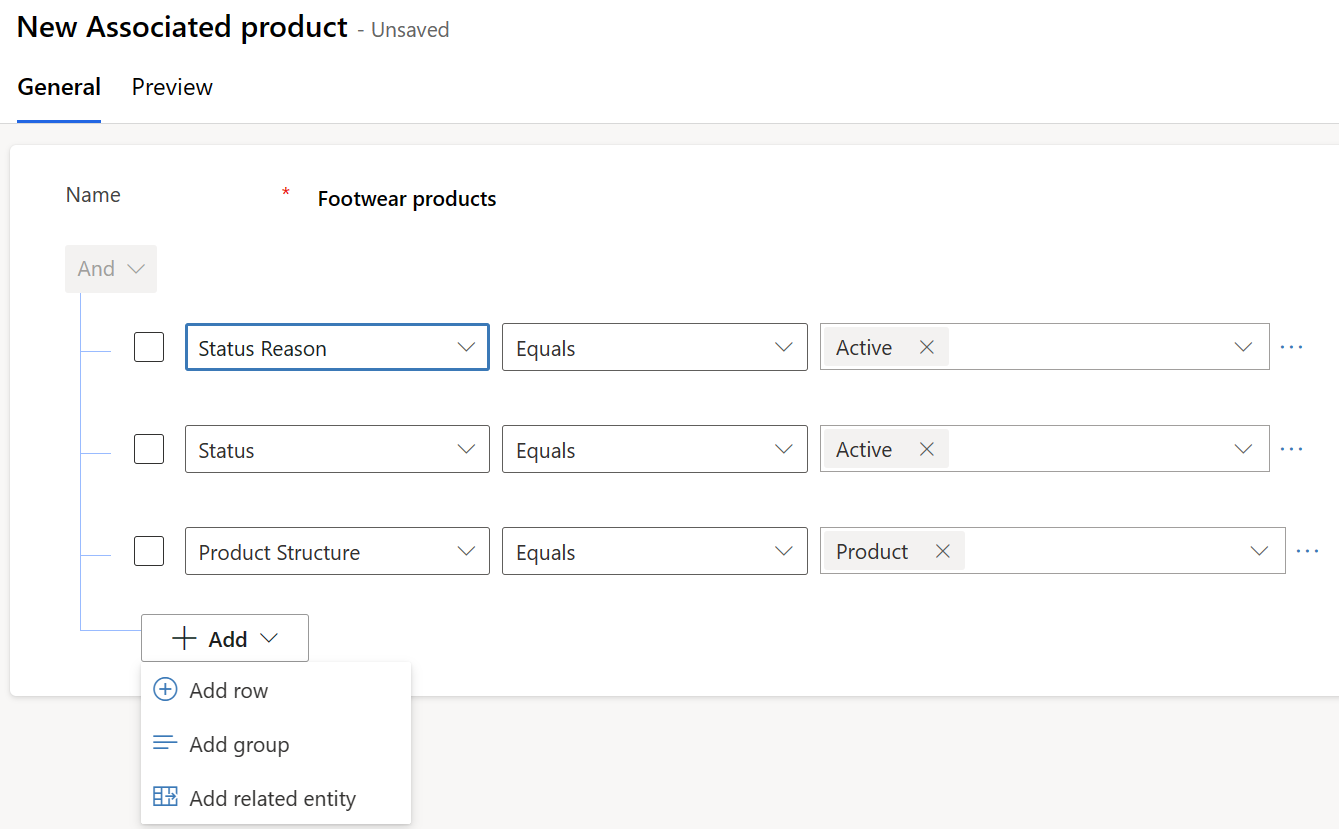The height and width of the screenshot is (829, 1339).
Task: Click the Add related entity icon
Action: pos(165,797)
